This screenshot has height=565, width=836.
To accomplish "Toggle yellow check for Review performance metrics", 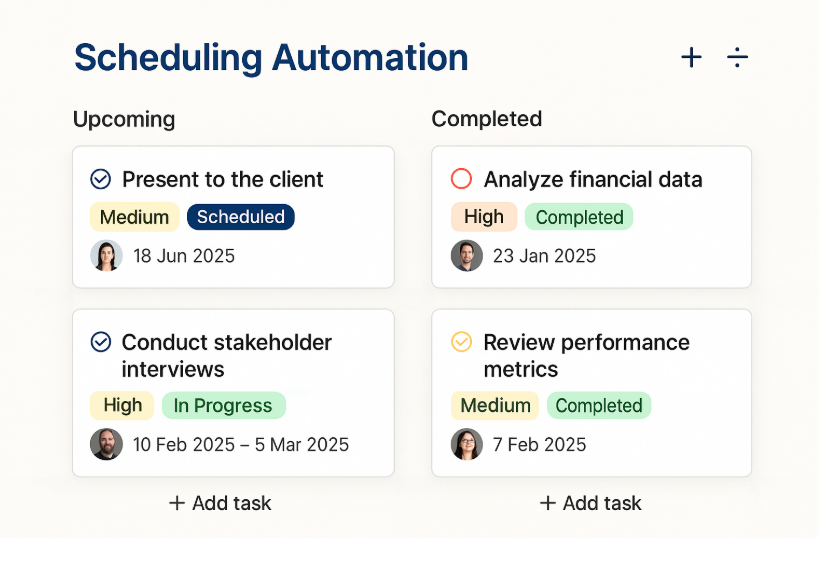I will tap(461, 342).
